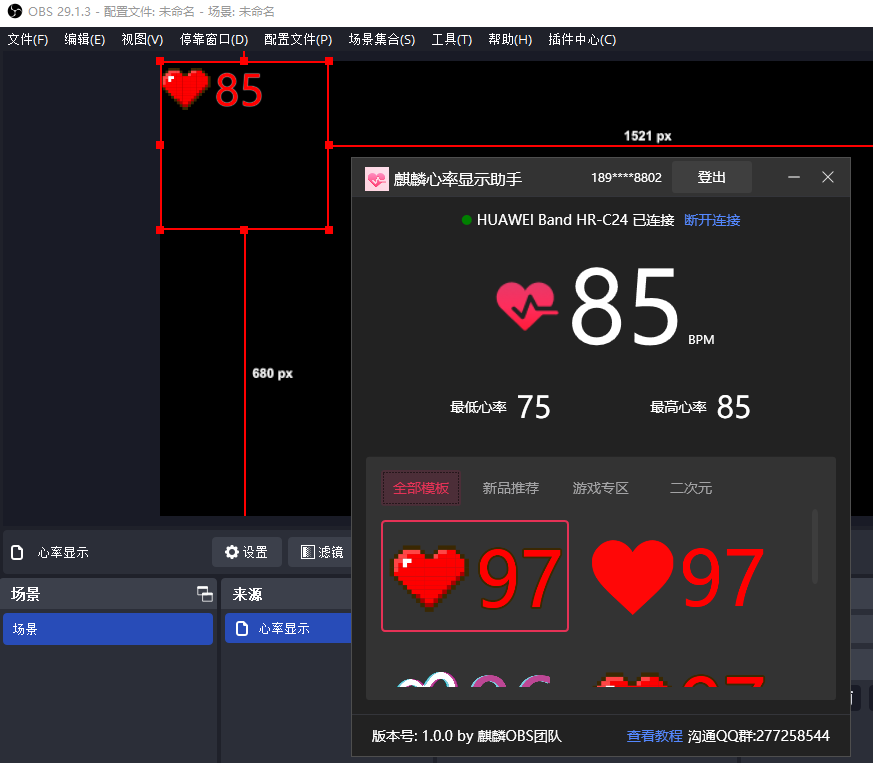873x763 pixels.
Task: Click the 登出 logout button
Action: [x=712, y=178]
